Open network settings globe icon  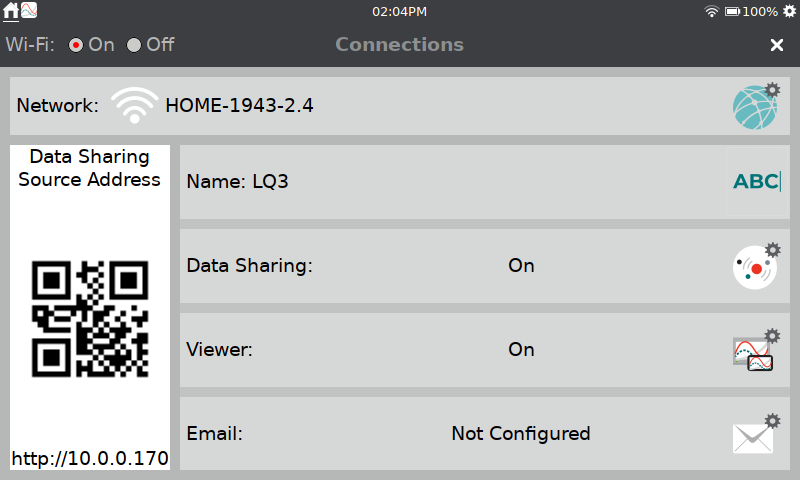(756, 106)
